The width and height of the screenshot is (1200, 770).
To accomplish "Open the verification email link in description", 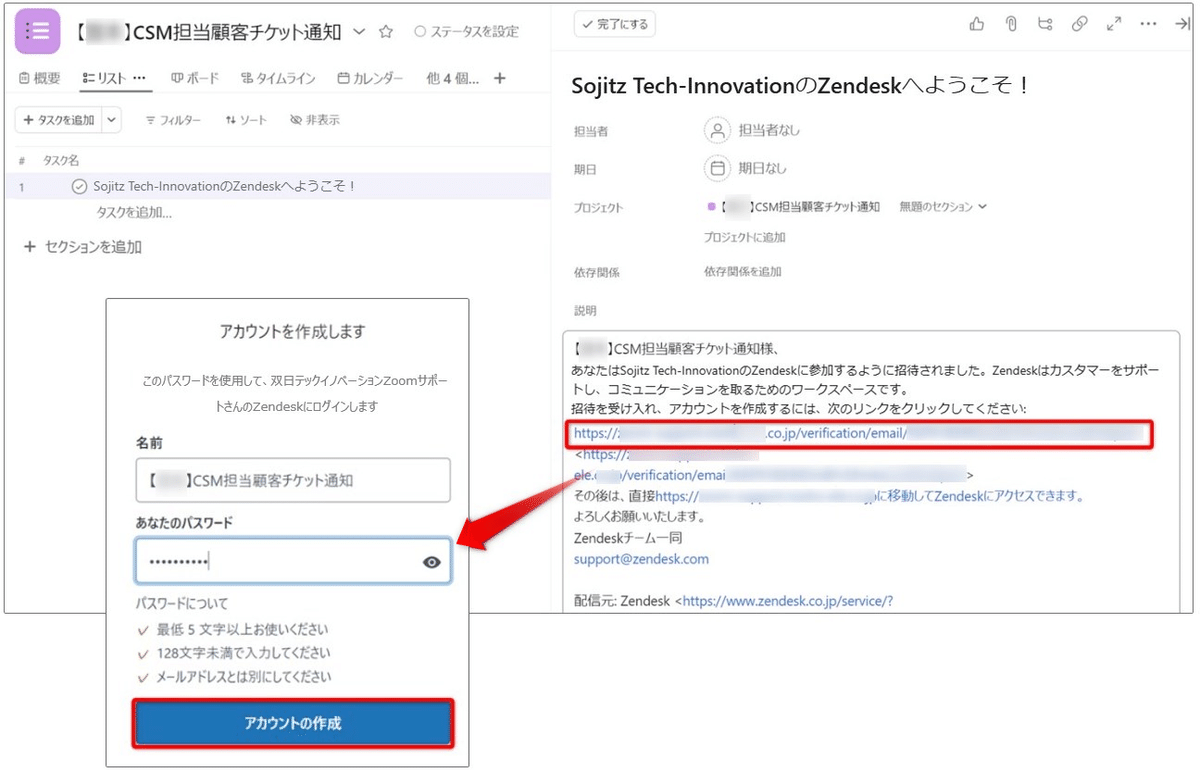I will [x=859, y=433].
